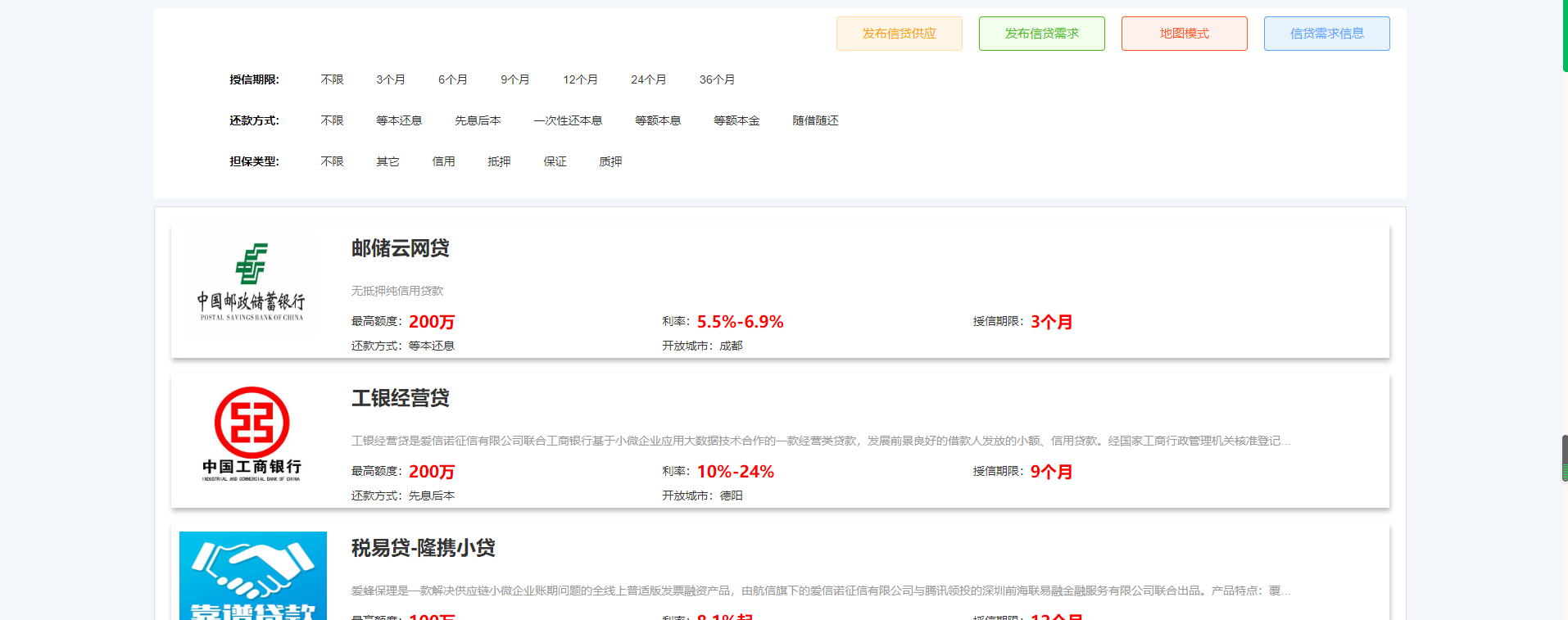This screenshot has width=1568, height=620.
Task: Filter repayment by 先息后本
Action: pos(478,120)
